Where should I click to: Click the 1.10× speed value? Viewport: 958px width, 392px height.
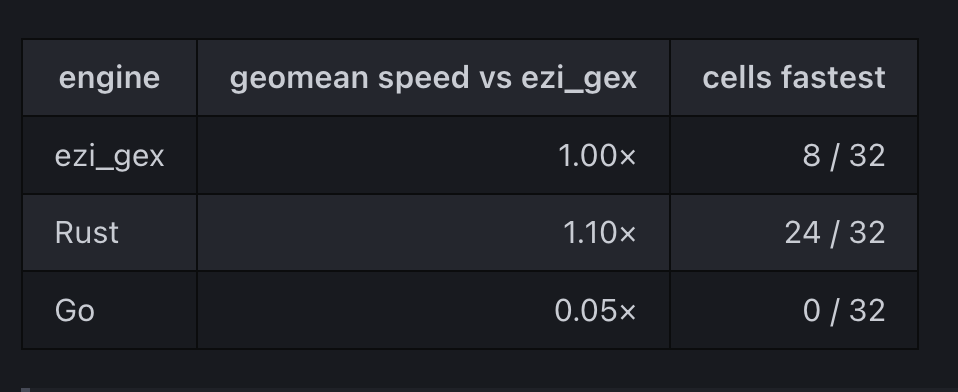point(599,233)
